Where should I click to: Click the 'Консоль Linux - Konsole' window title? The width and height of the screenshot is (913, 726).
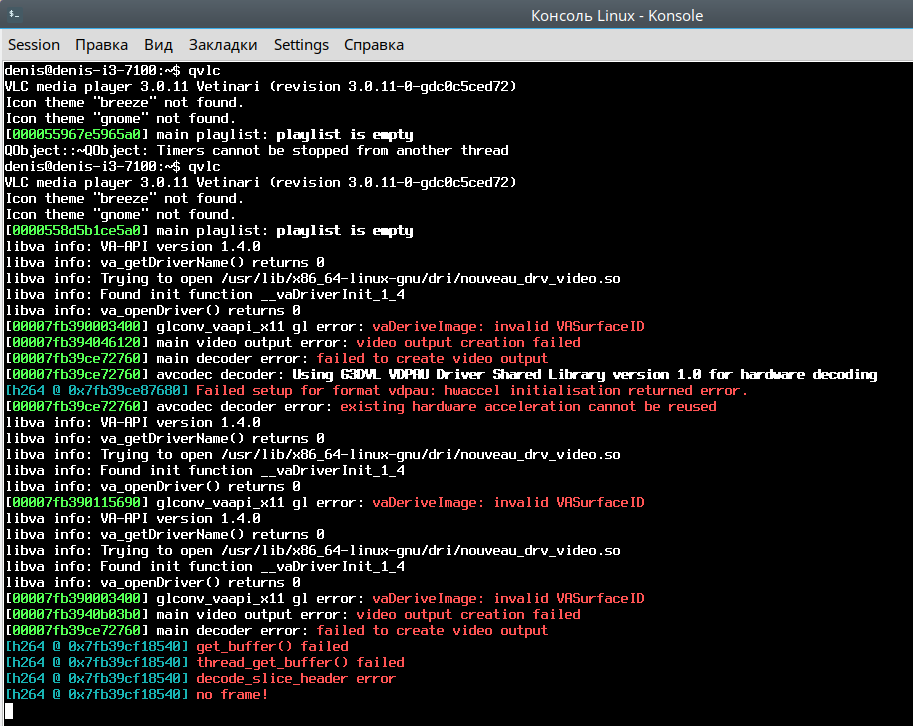pos(617,16)
